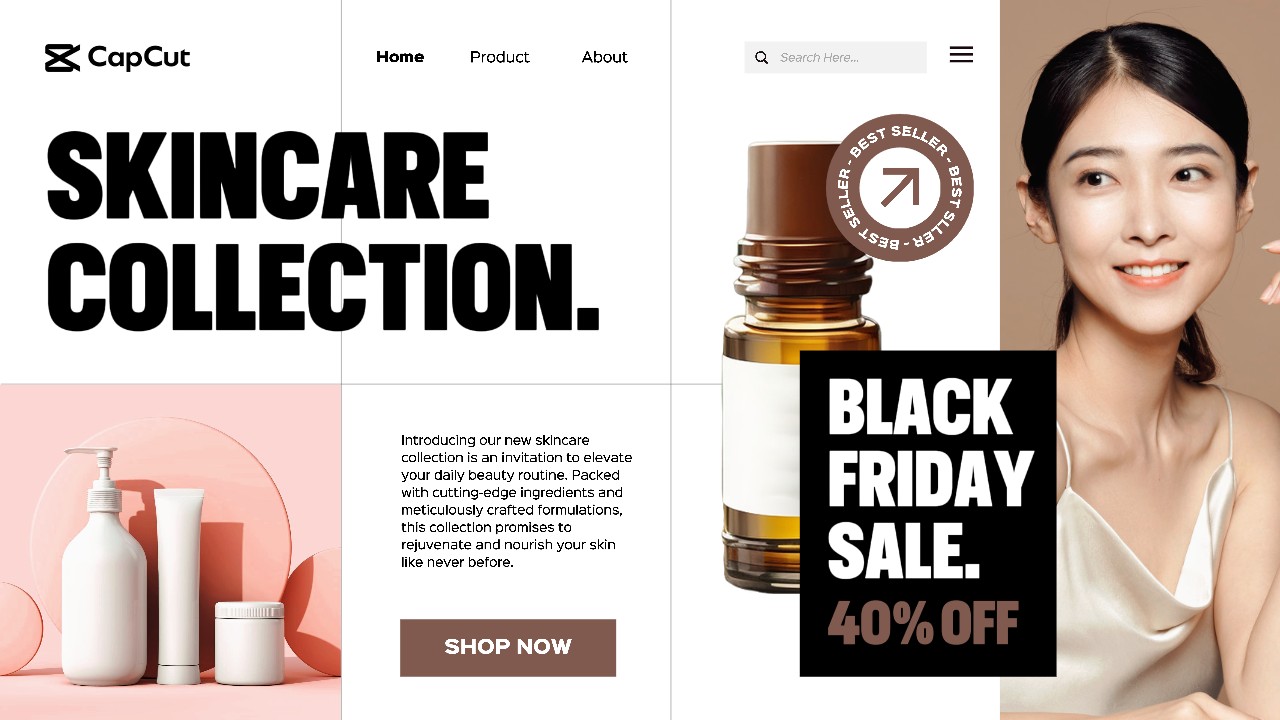Image resolution: width=1280 pixels, height=720 pixels.
Task: Click the smiling woman photo
Action: point(1140,360)
